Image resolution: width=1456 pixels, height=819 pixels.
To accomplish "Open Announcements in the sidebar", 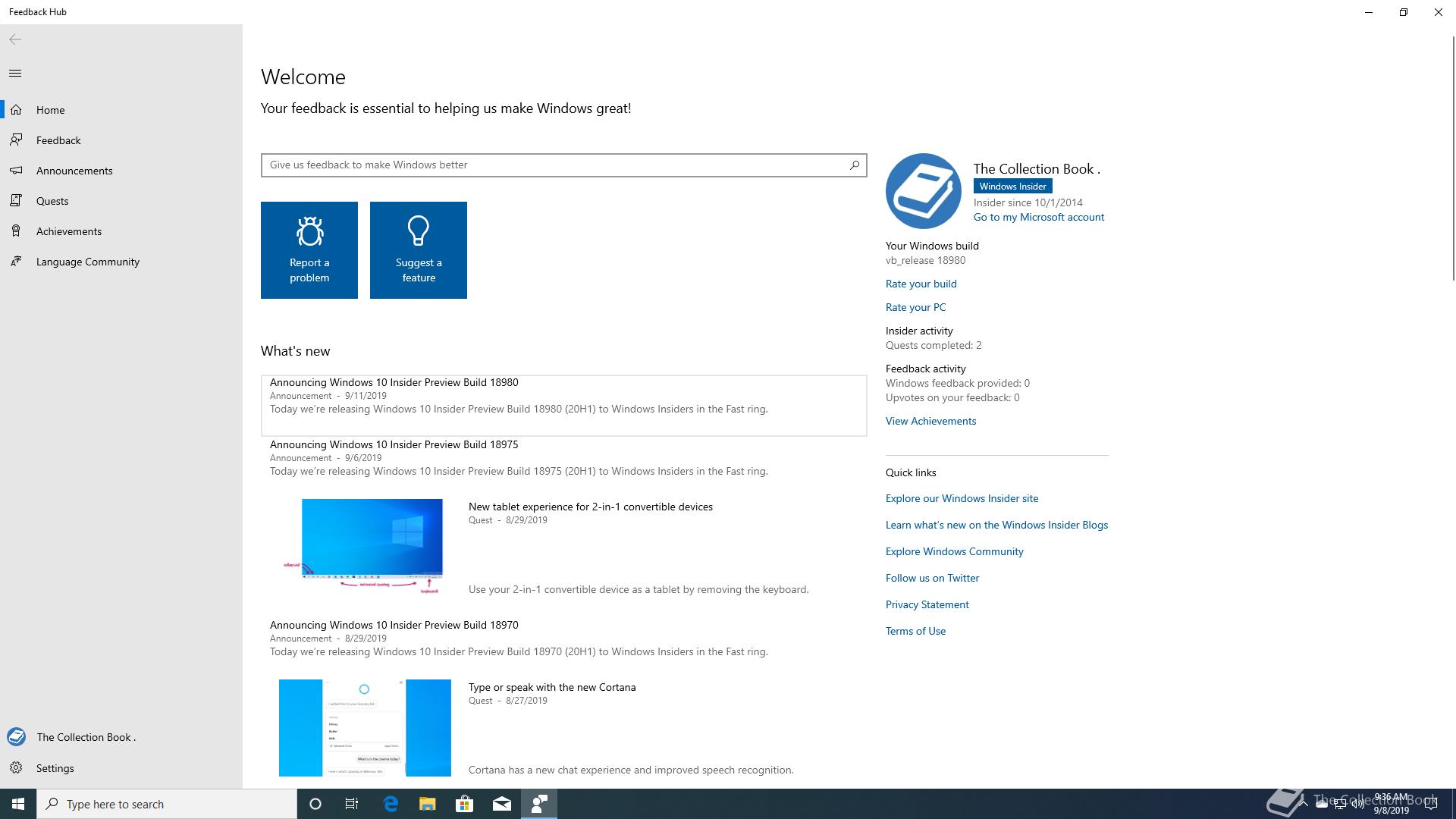I will 74,171.
